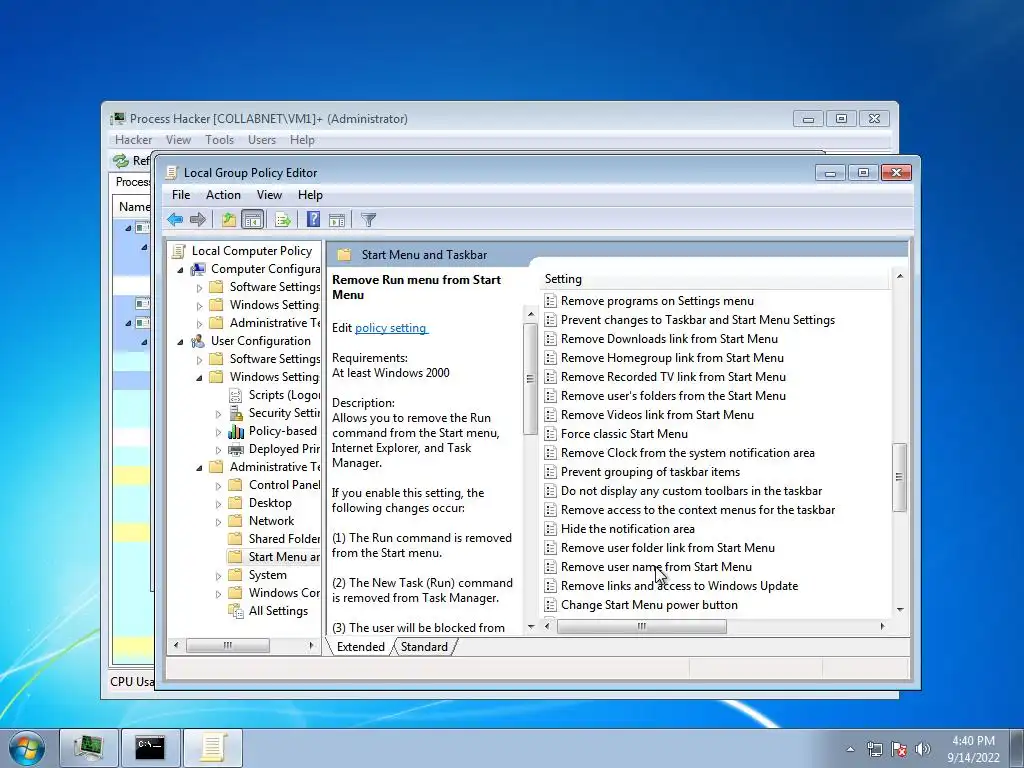Collapse the User Configuration node
This screenshot has height=768, width=1024.
click(180, 342)
